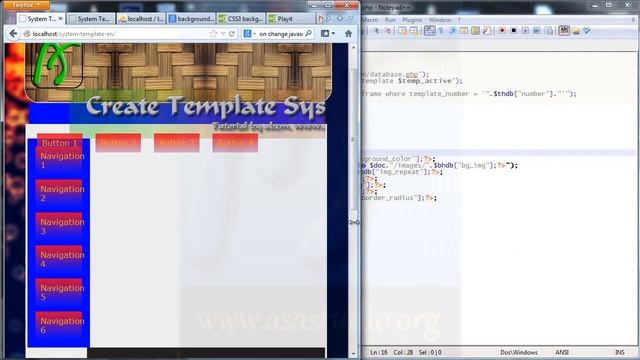Close the active System T... tab
The width and height of the screenshot is (640, 360).
coord(60,19)
